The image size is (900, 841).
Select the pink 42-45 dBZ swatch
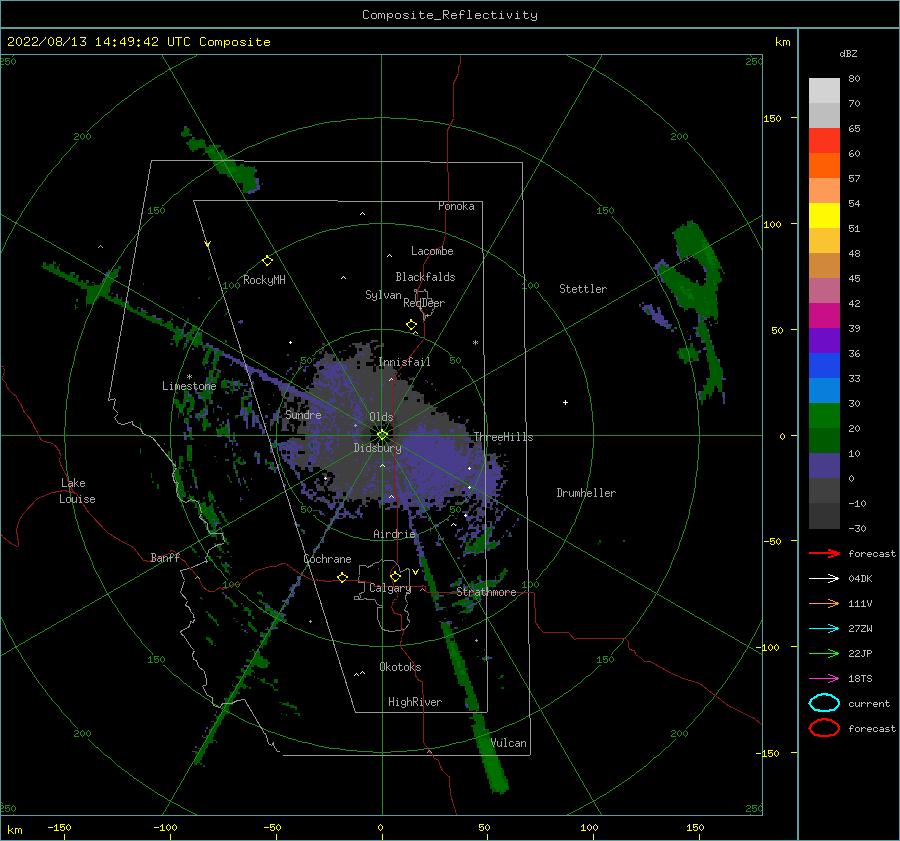824,291
